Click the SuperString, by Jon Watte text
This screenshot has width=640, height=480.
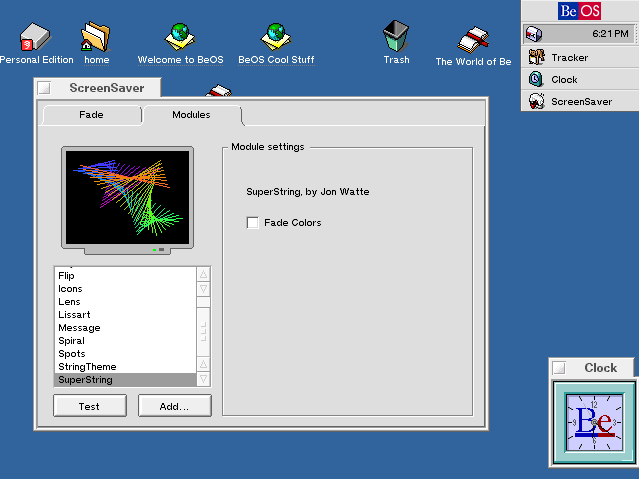308,192
